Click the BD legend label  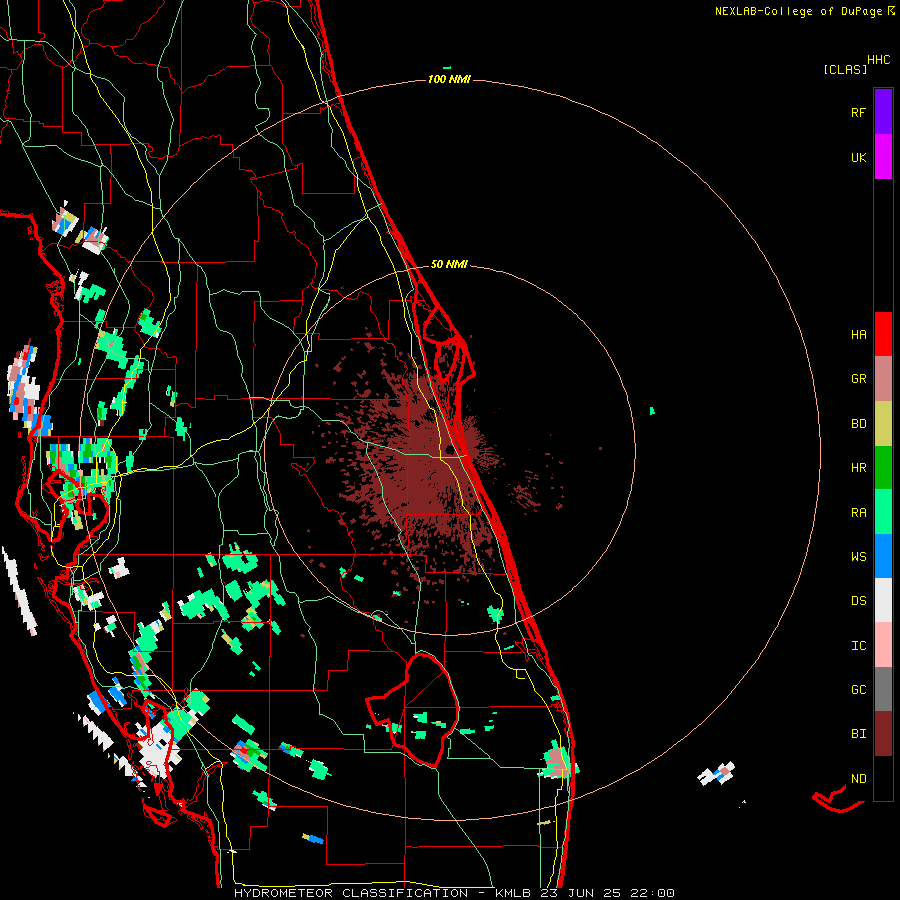click(858, 424)
